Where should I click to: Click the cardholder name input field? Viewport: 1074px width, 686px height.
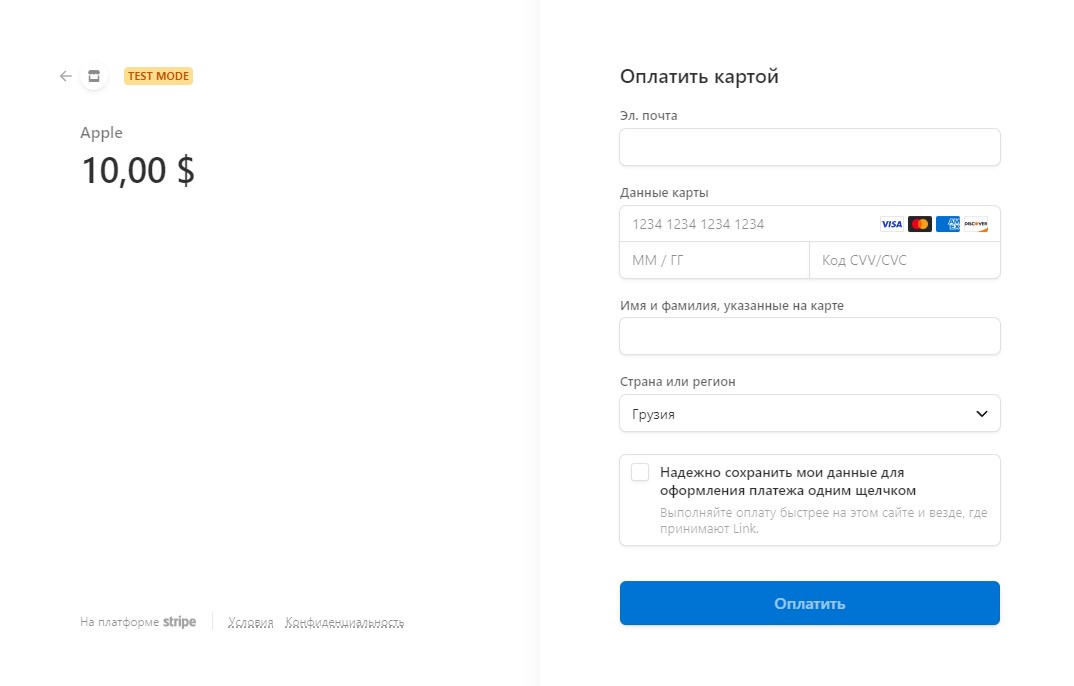(810, 336)
